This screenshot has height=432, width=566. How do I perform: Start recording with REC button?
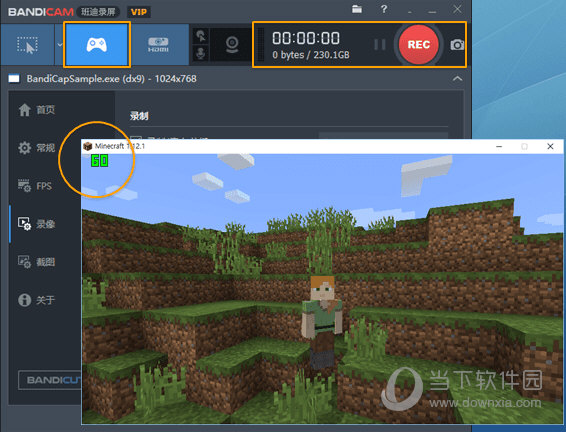click(419, 45)
